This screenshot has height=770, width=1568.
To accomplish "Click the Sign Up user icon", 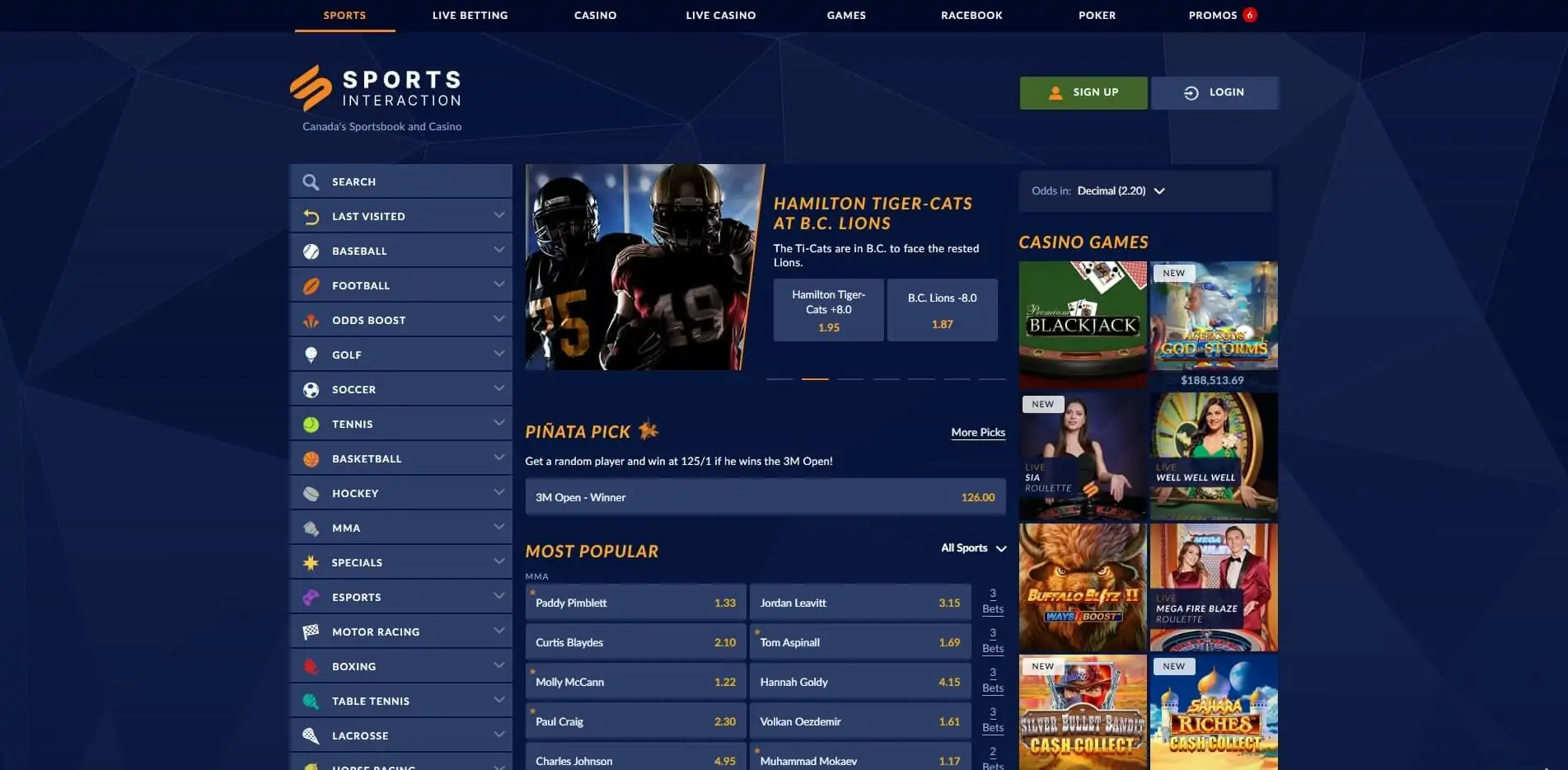I will click(x=1055, y=93).
